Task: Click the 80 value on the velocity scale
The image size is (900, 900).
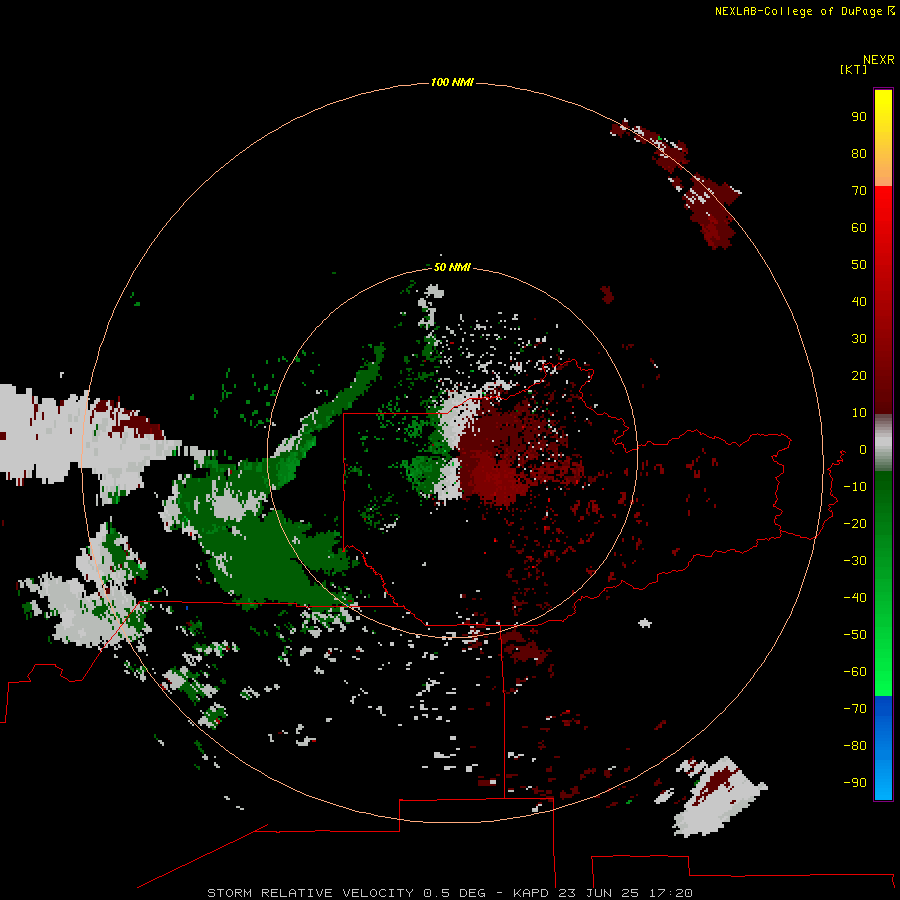Action: [859, 154]
